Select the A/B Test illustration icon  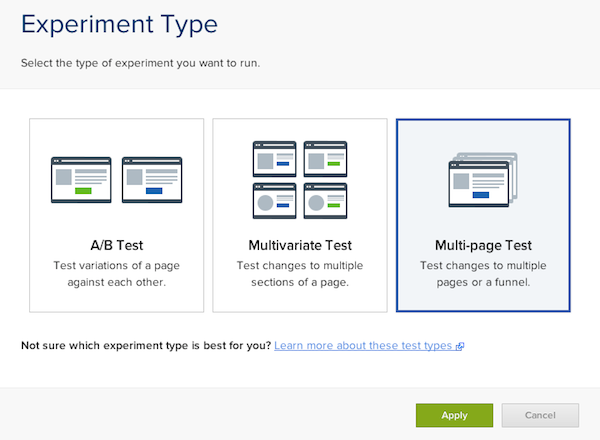tap(117, 180)
